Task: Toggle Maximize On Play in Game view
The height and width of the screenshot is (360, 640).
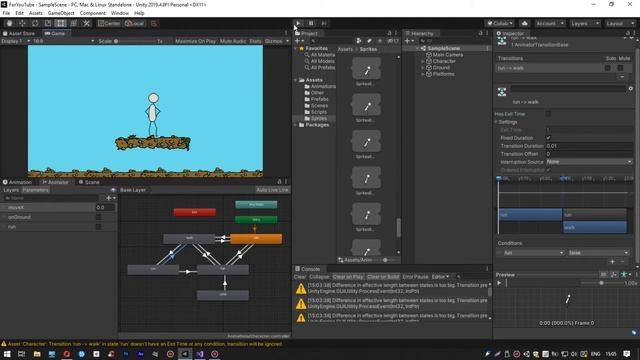Action: coord(196,41)
